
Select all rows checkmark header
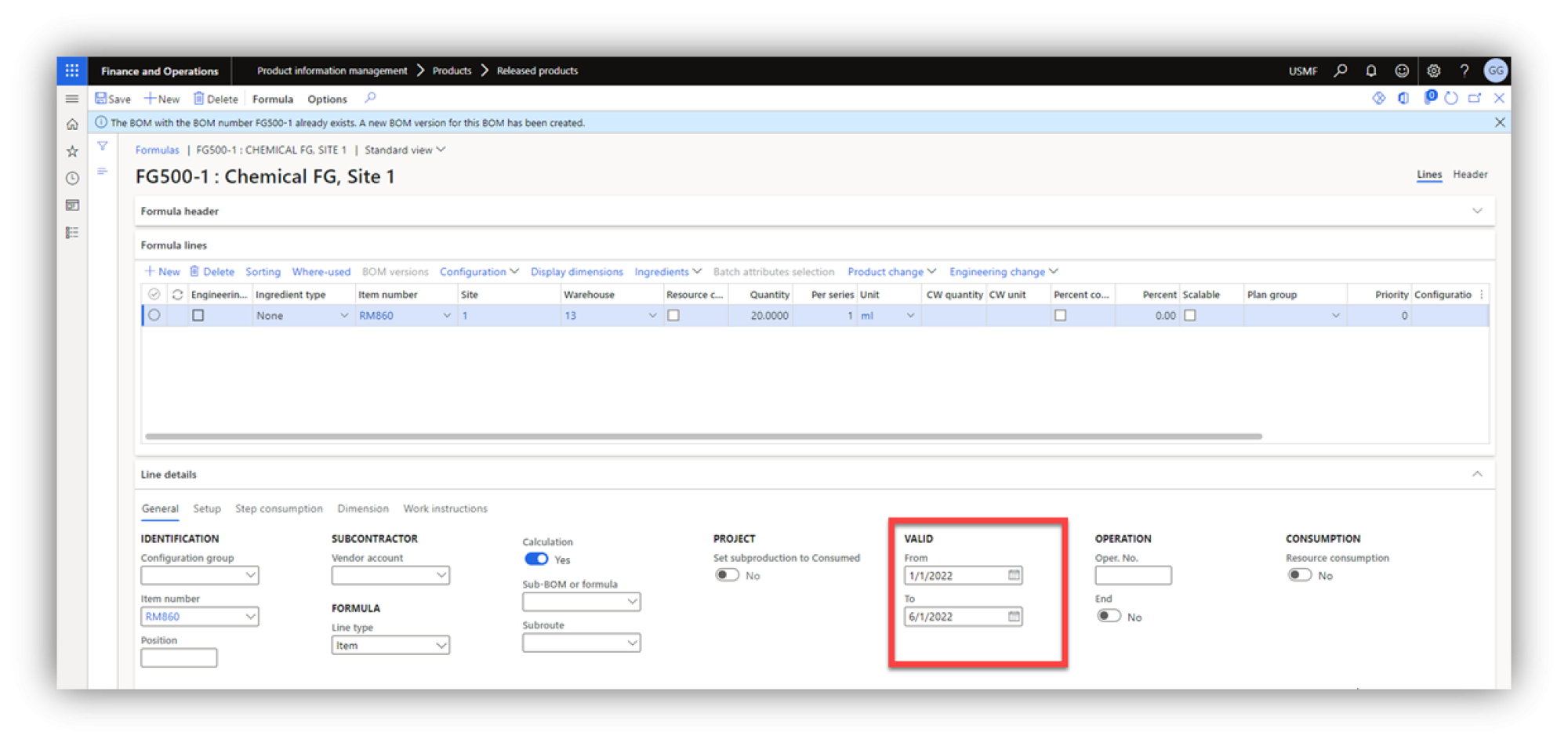pyautogui.click(x=154, y=295)
